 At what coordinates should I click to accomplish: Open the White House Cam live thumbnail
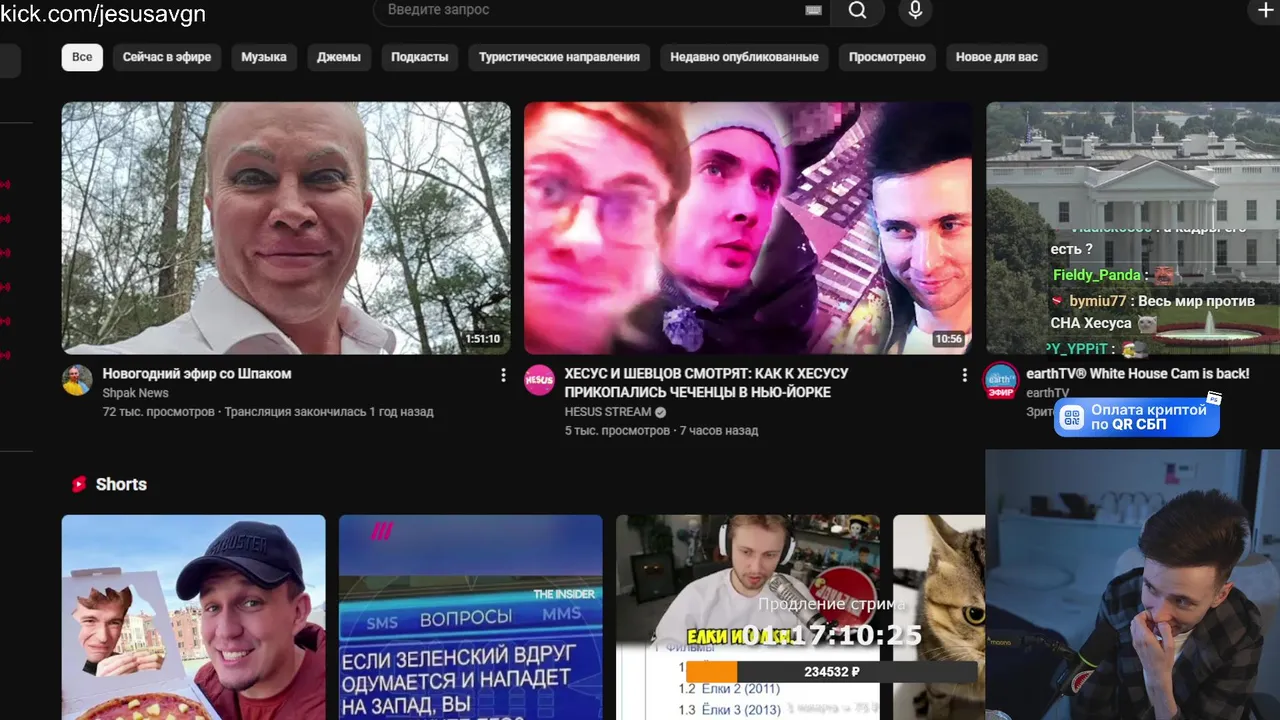(x=1133, y=228)
